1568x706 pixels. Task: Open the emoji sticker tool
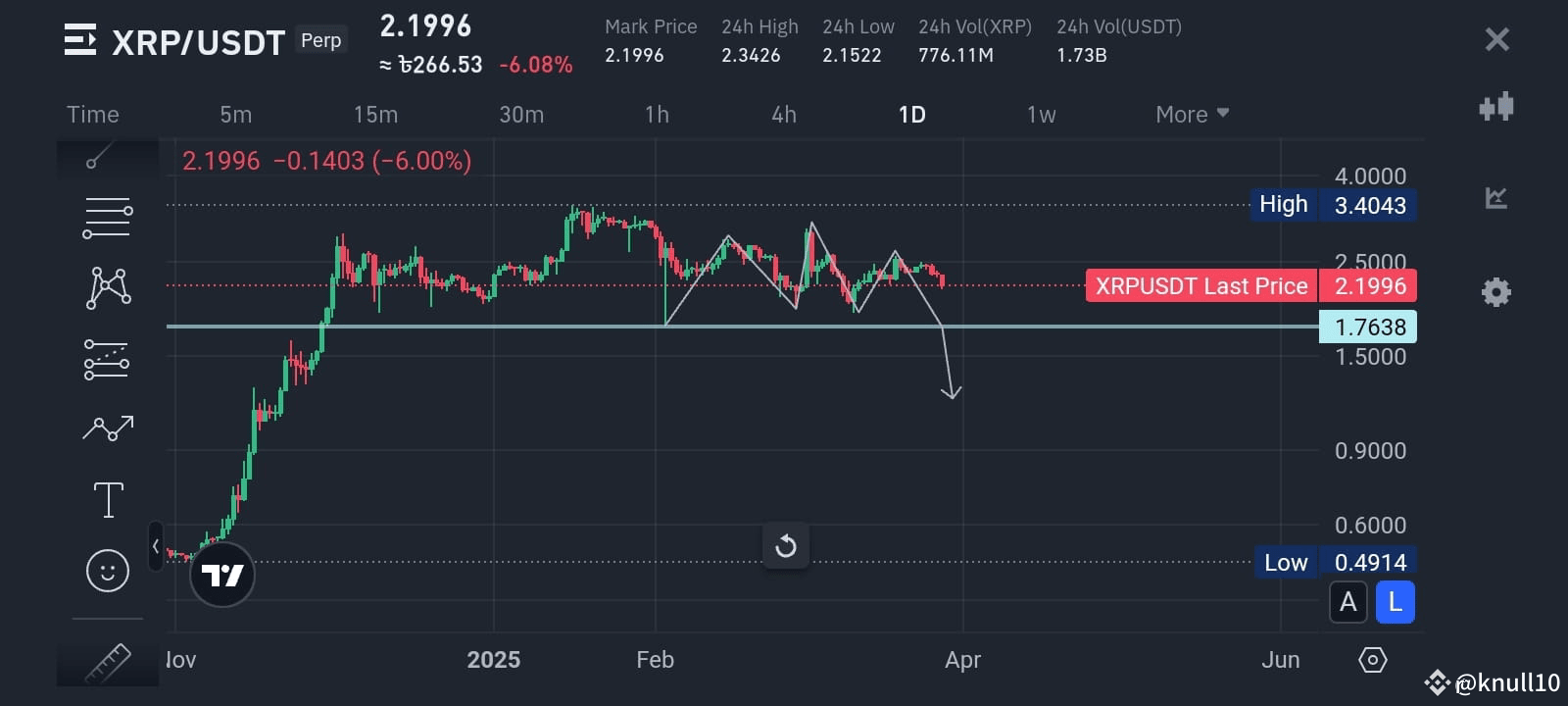(x=108, y=570)
